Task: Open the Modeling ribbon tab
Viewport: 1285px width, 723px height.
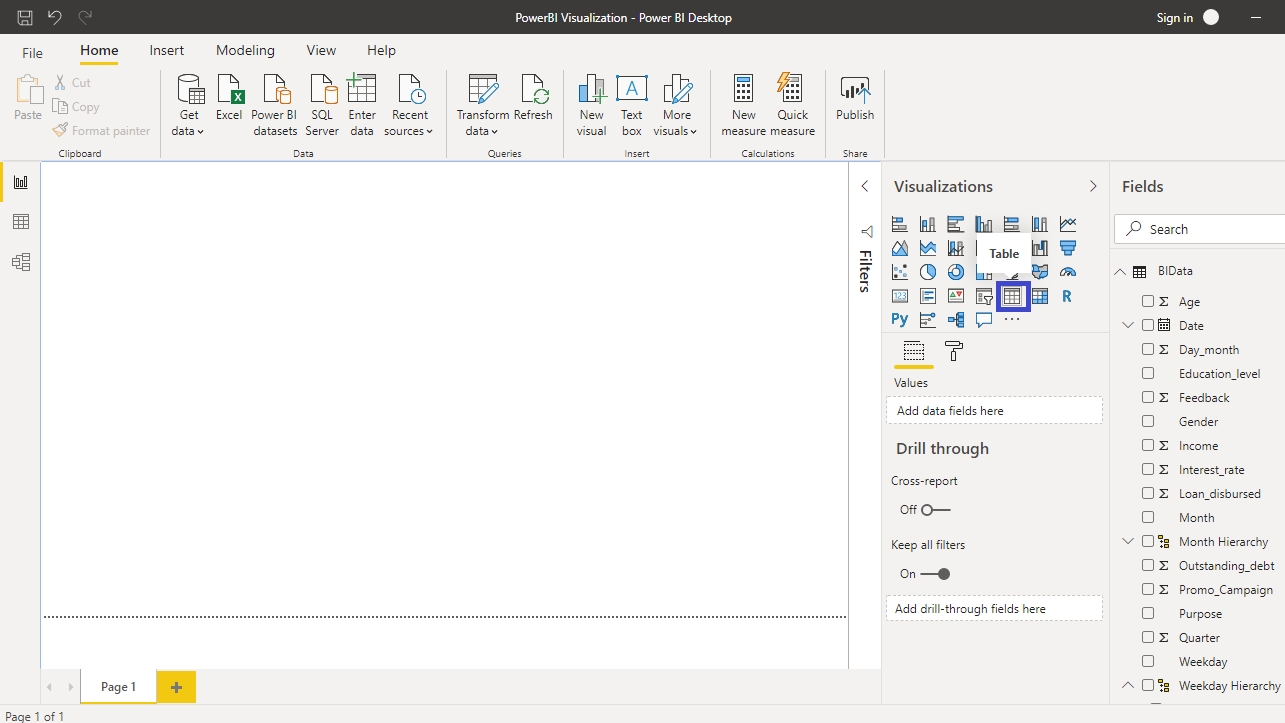Action: 245,50
